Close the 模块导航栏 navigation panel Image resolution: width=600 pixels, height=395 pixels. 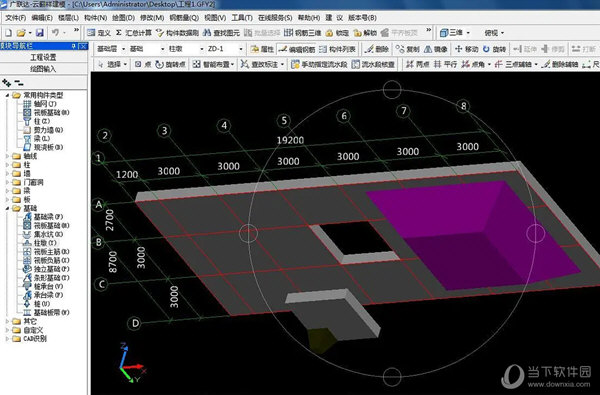(83, 46)
